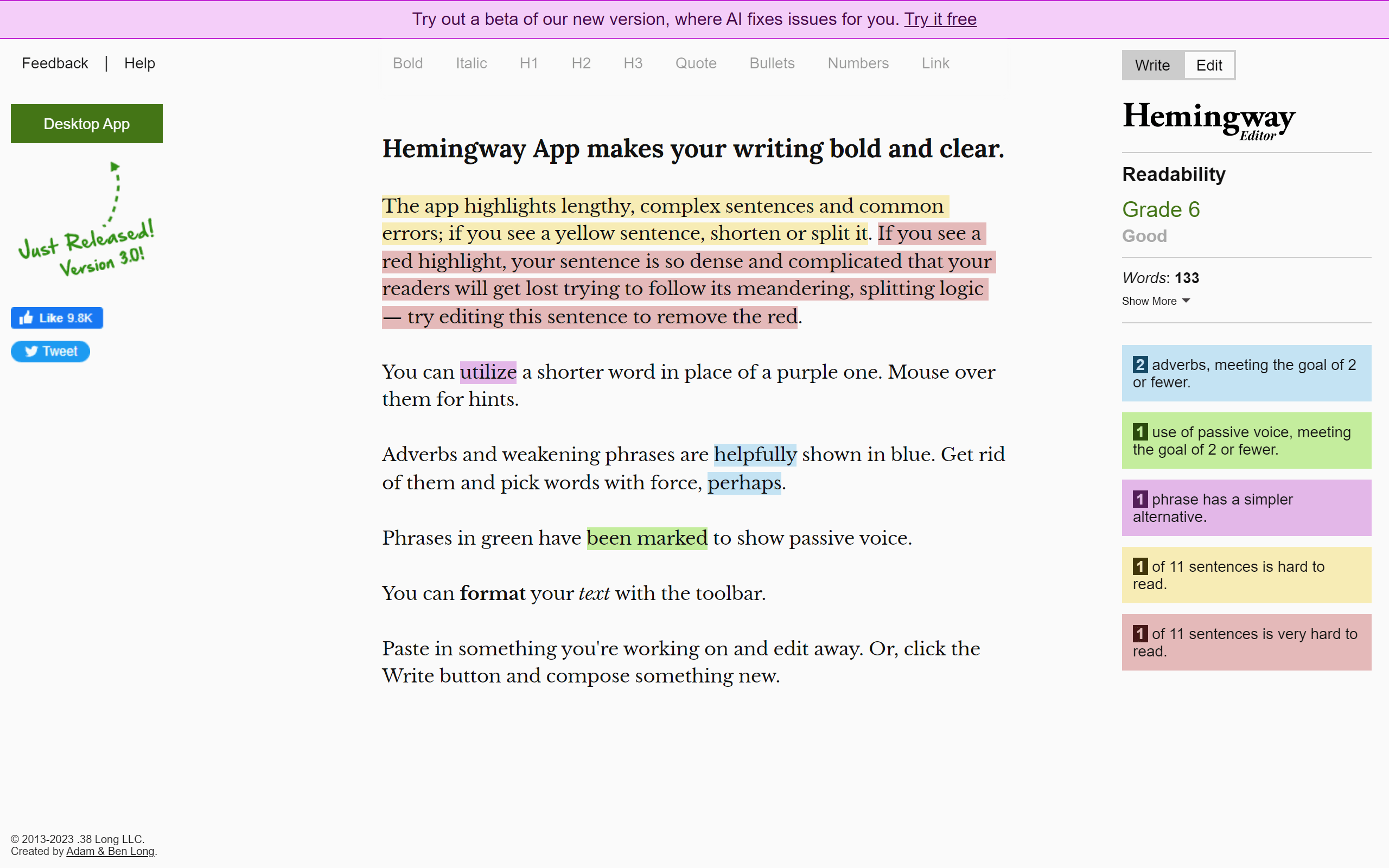This screenshot has width=1389, height=868.
Task: Switch to Write mode
Action: tap(1152, 66)
